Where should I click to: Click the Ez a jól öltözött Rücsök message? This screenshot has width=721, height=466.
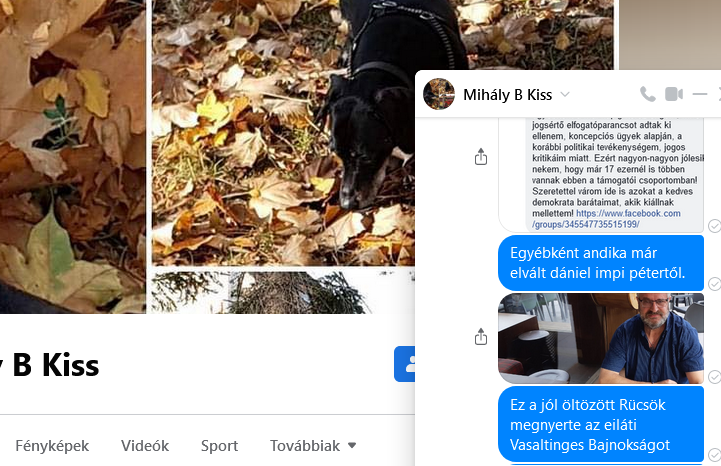tap(601, 424)
